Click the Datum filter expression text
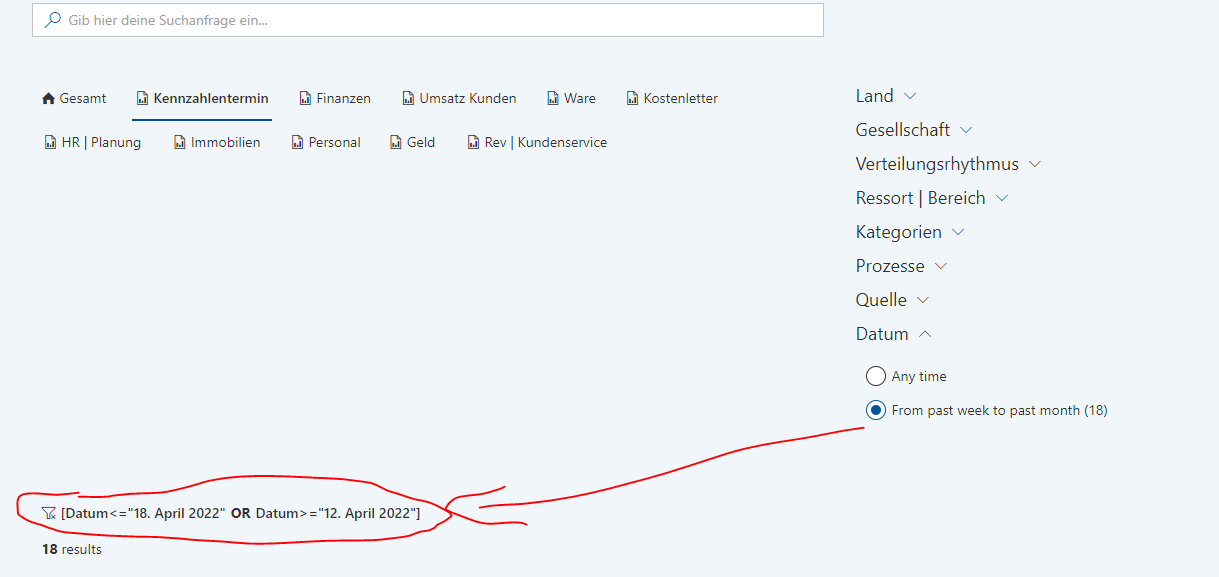 [240, 513]
